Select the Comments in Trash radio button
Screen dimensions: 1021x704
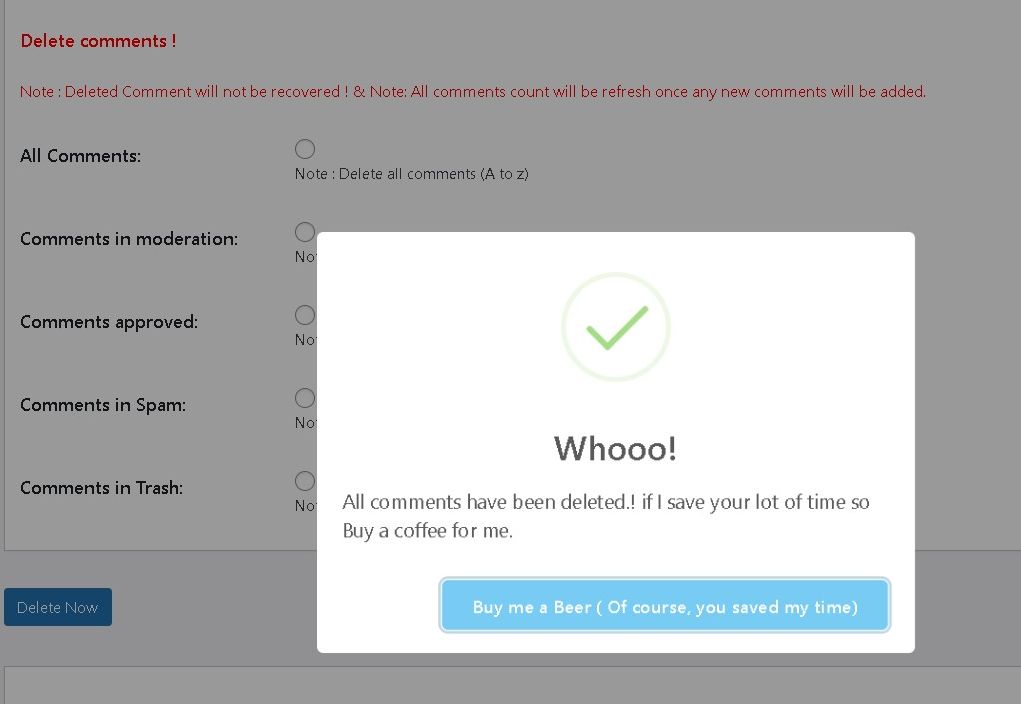[x=305, y=481]
